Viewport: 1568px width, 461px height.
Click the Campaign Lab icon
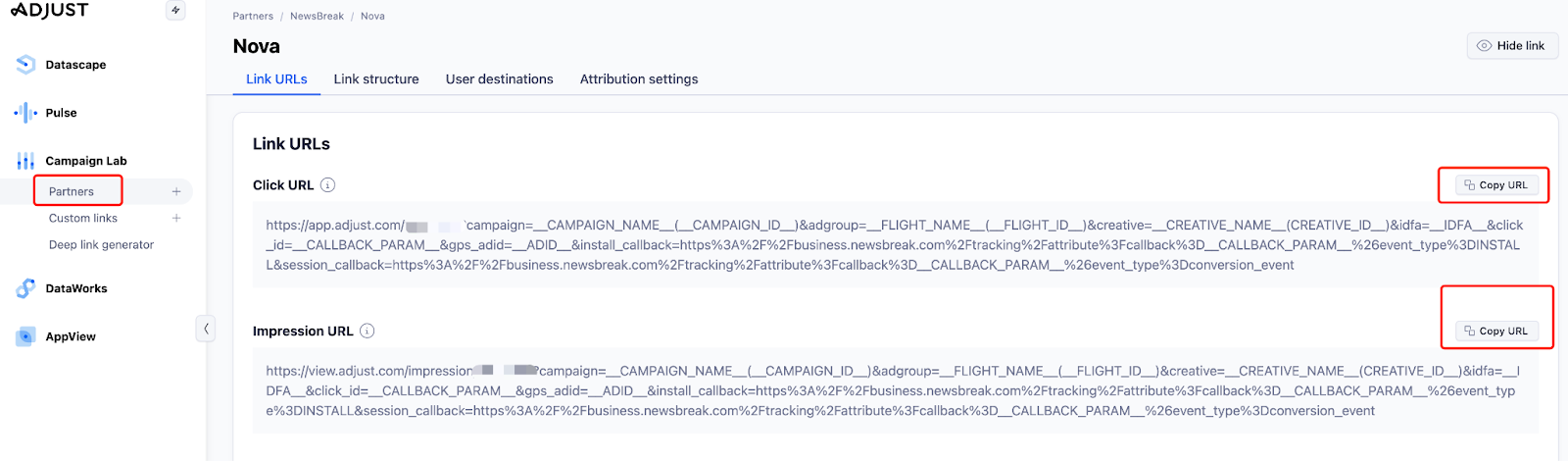pyautogui.click(x=25, y=161)
